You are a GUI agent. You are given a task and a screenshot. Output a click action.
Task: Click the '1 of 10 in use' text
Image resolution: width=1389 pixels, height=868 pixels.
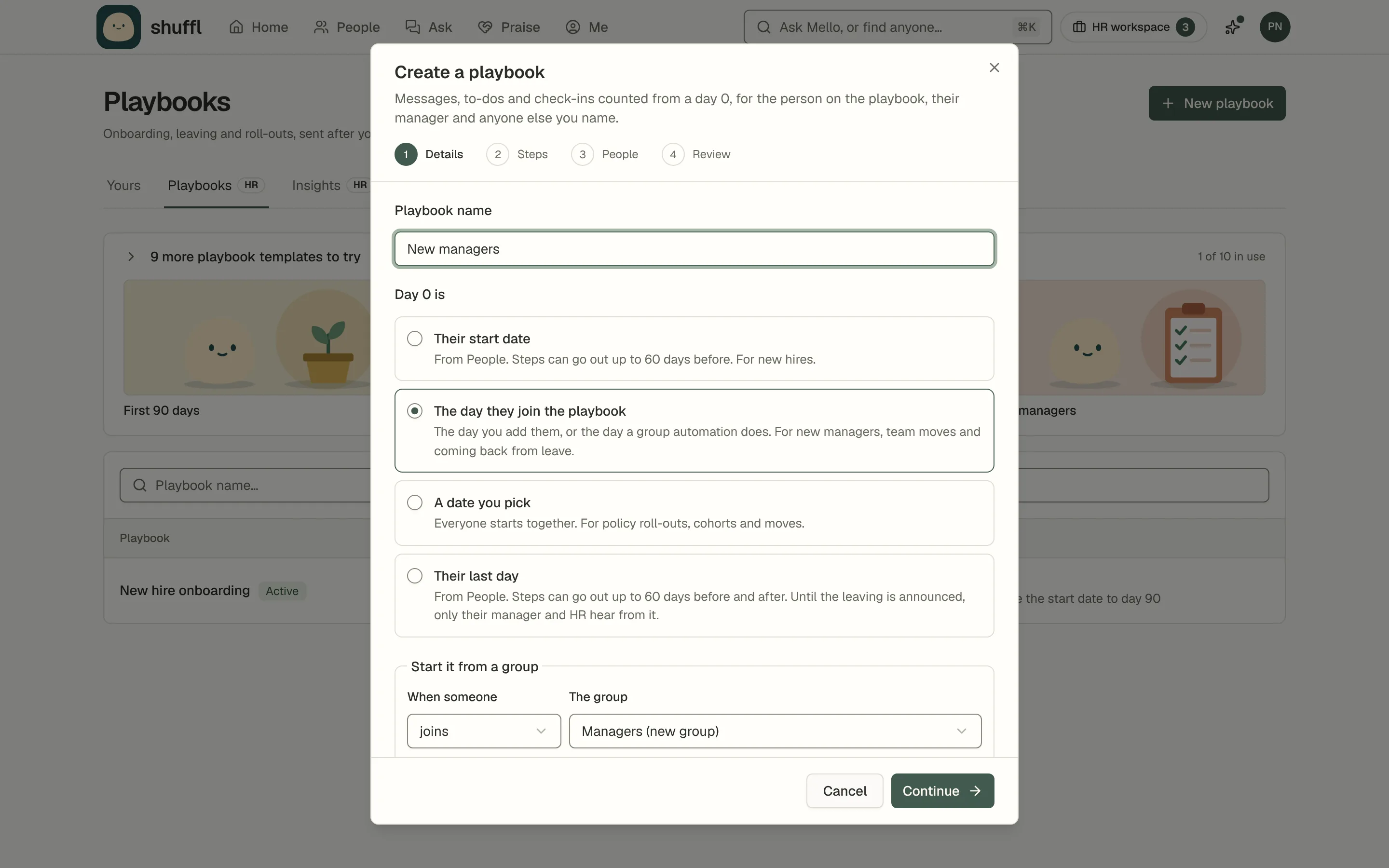point(1231,257)
